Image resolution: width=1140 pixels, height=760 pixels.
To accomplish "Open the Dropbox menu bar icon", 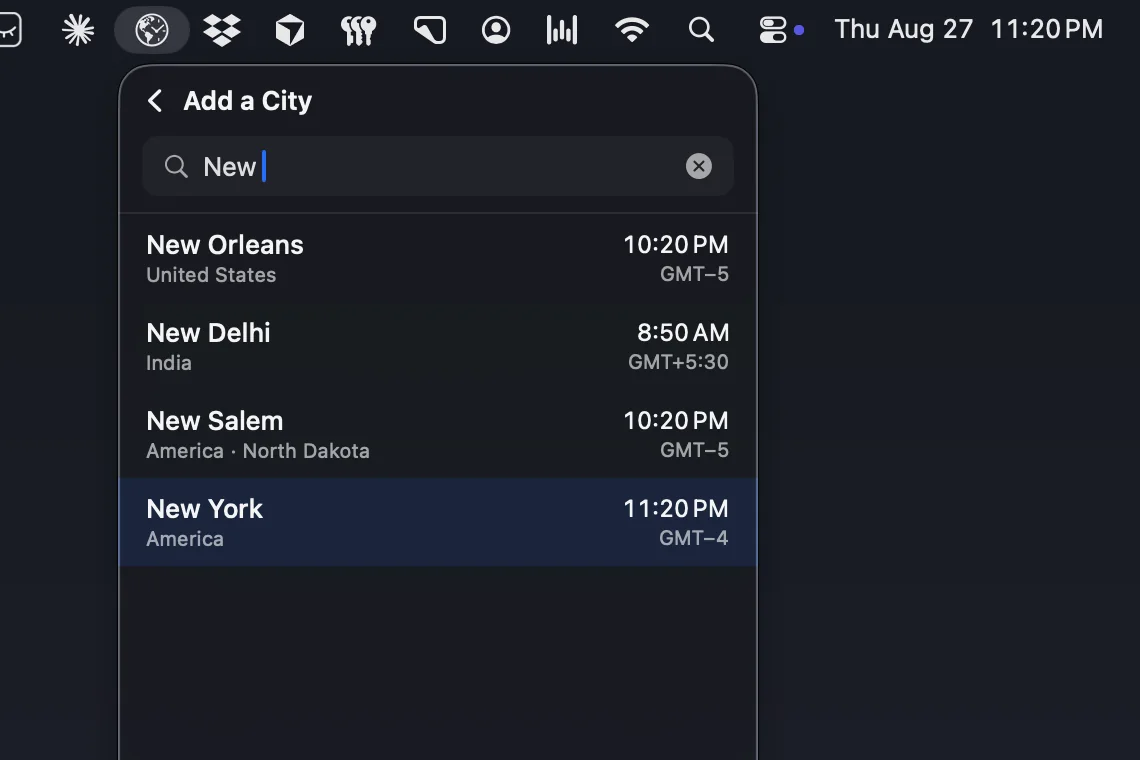I will 222,30.
